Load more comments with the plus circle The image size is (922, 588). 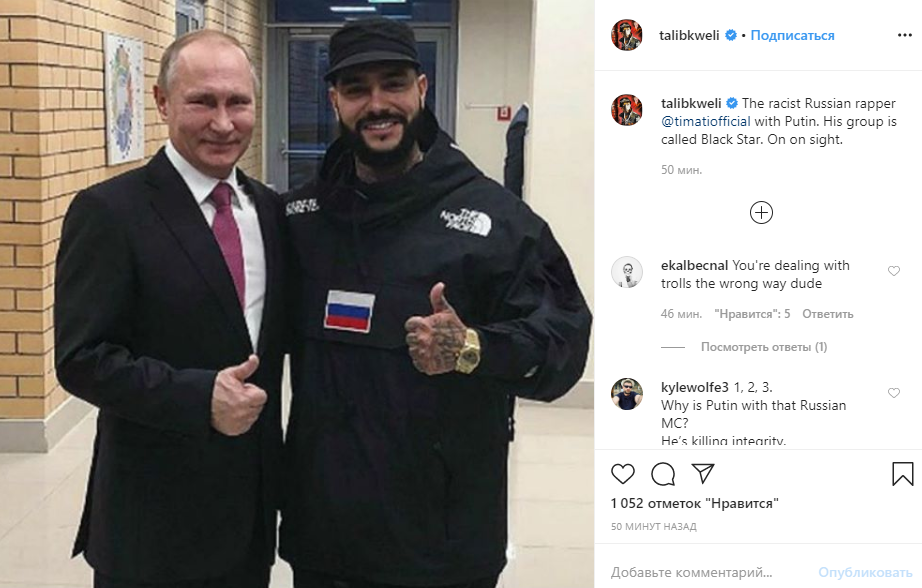[x=761, y=212]
